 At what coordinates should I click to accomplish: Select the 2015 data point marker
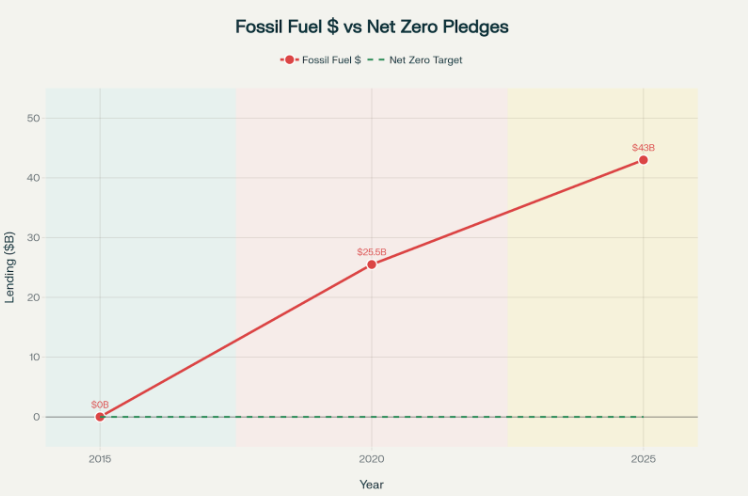click(100, 417)
